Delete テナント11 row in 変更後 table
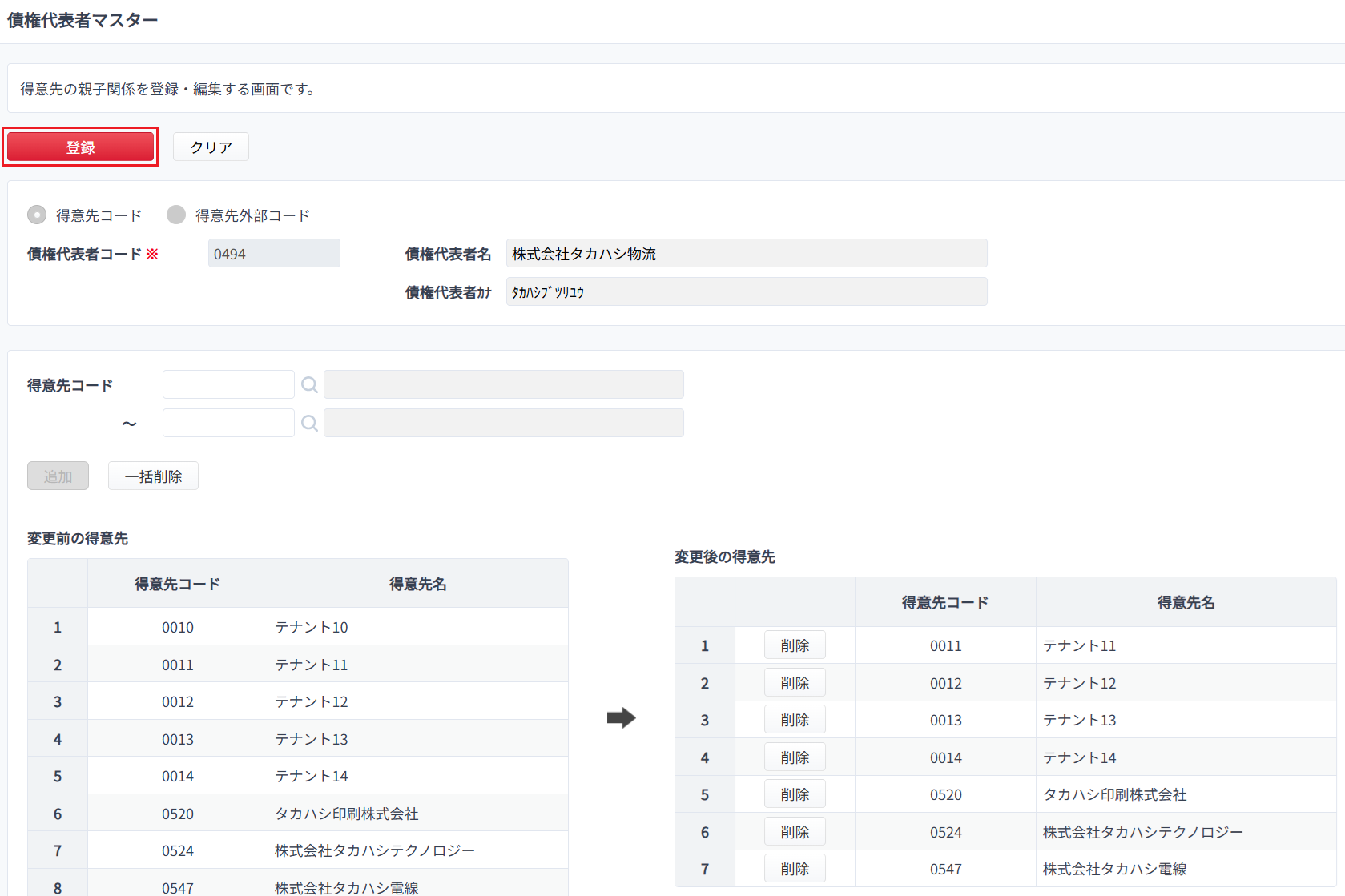 tap(795, 645)
